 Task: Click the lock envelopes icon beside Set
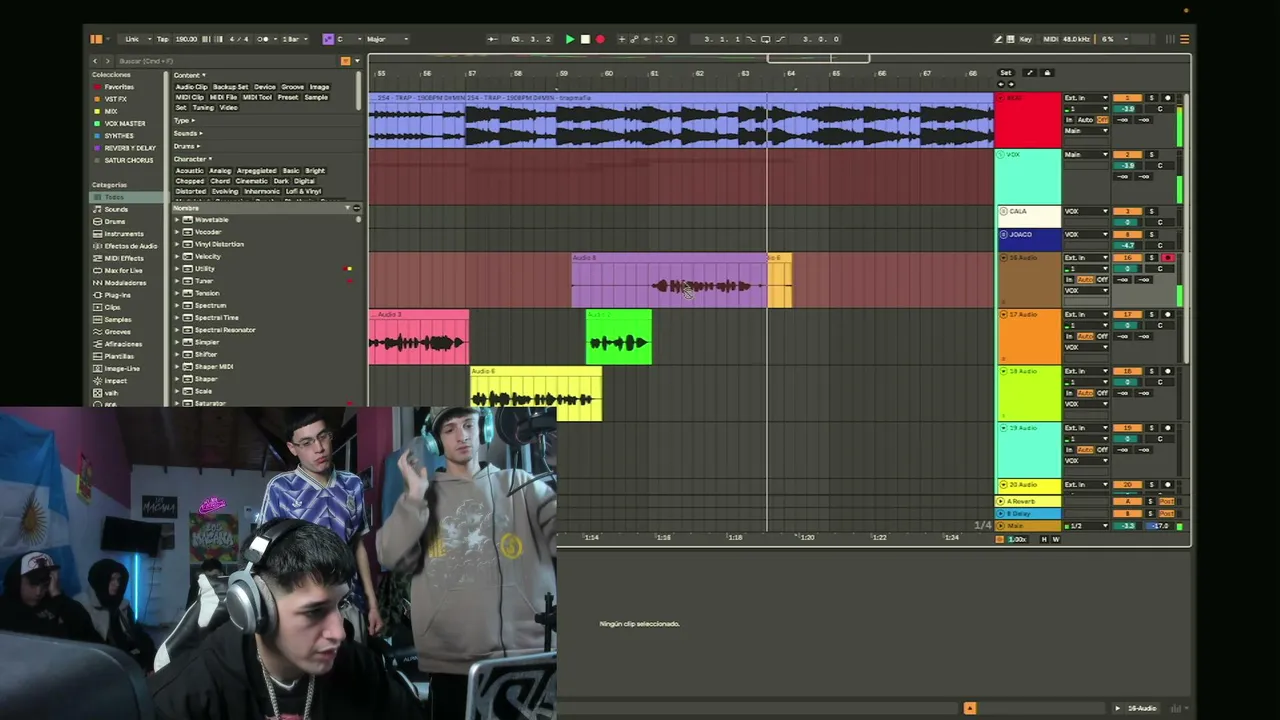click(1047, 73)
